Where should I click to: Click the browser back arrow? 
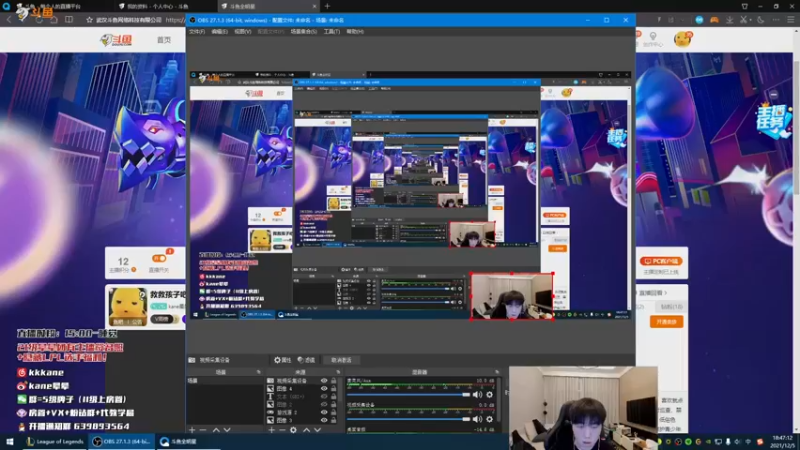pyautogui.click(x=9, y=20)
